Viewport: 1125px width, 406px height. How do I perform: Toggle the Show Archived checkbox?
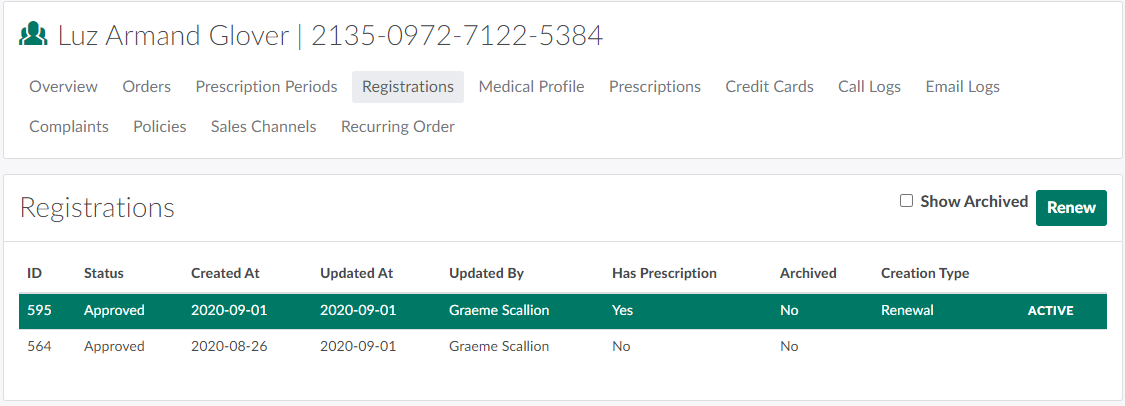click(906, 201)
